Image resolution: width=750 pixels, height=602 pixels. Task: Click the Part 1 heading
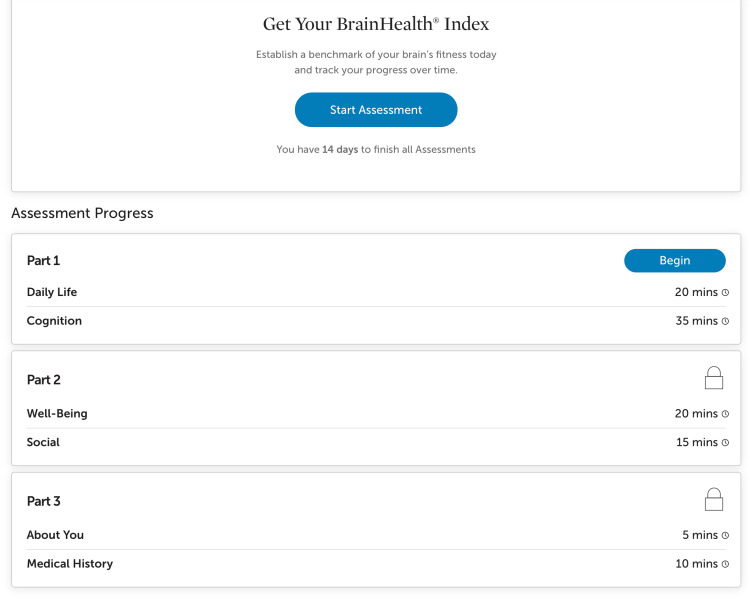coord(44,261)
